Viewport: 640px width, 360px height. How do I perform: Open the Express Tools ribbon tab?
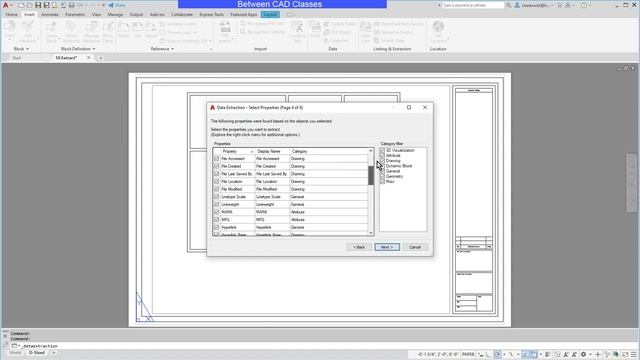[211, 14]
